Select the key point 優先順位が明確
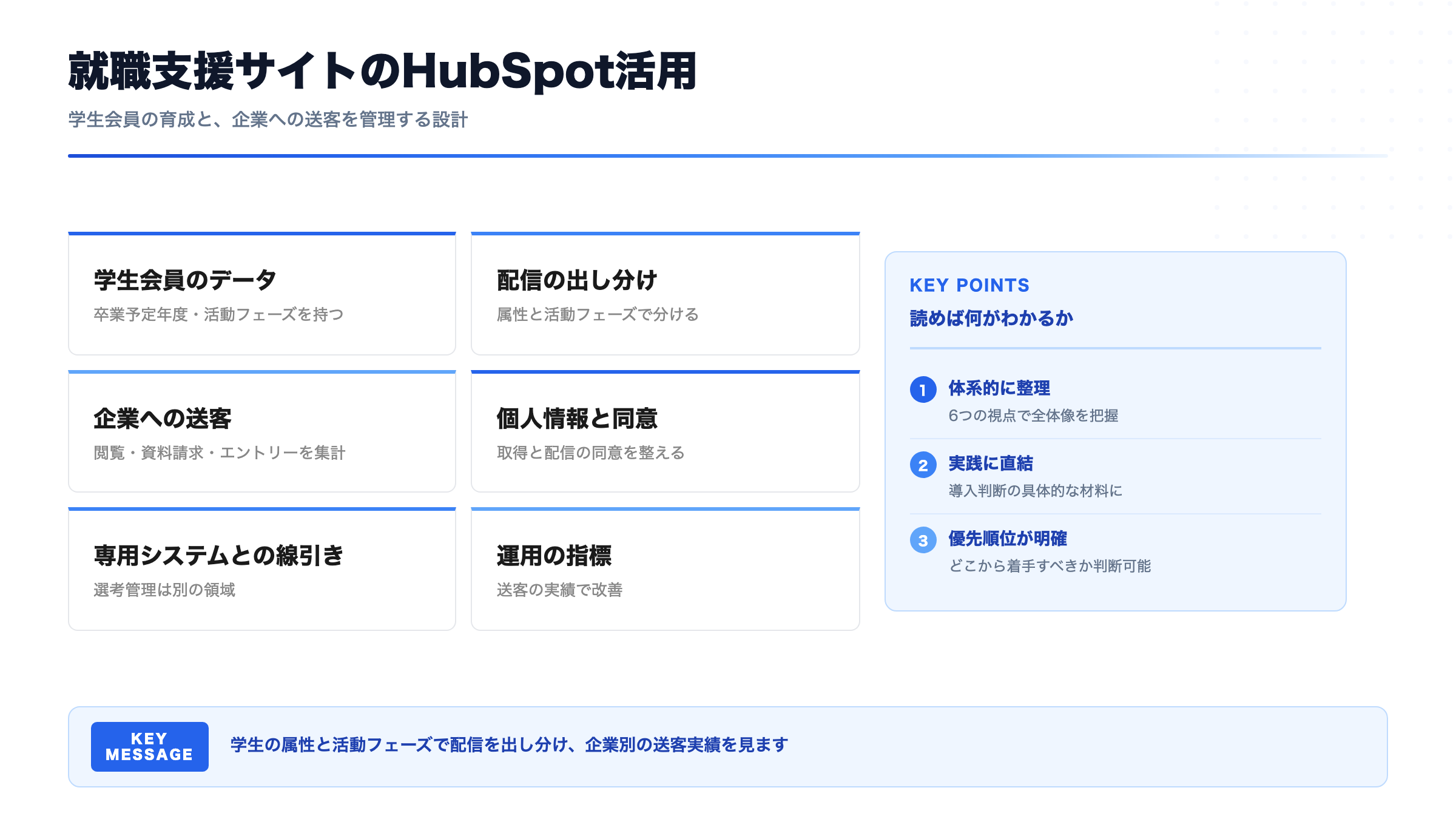Viewport: 1456px width, 819px height. [1008, 538]
